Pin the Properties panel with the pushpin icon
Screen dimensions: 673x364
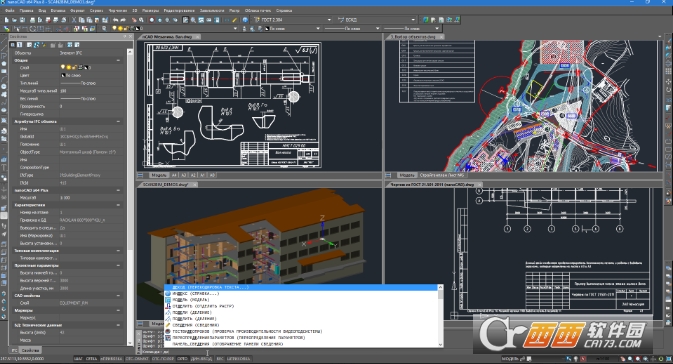coord(125,36)
